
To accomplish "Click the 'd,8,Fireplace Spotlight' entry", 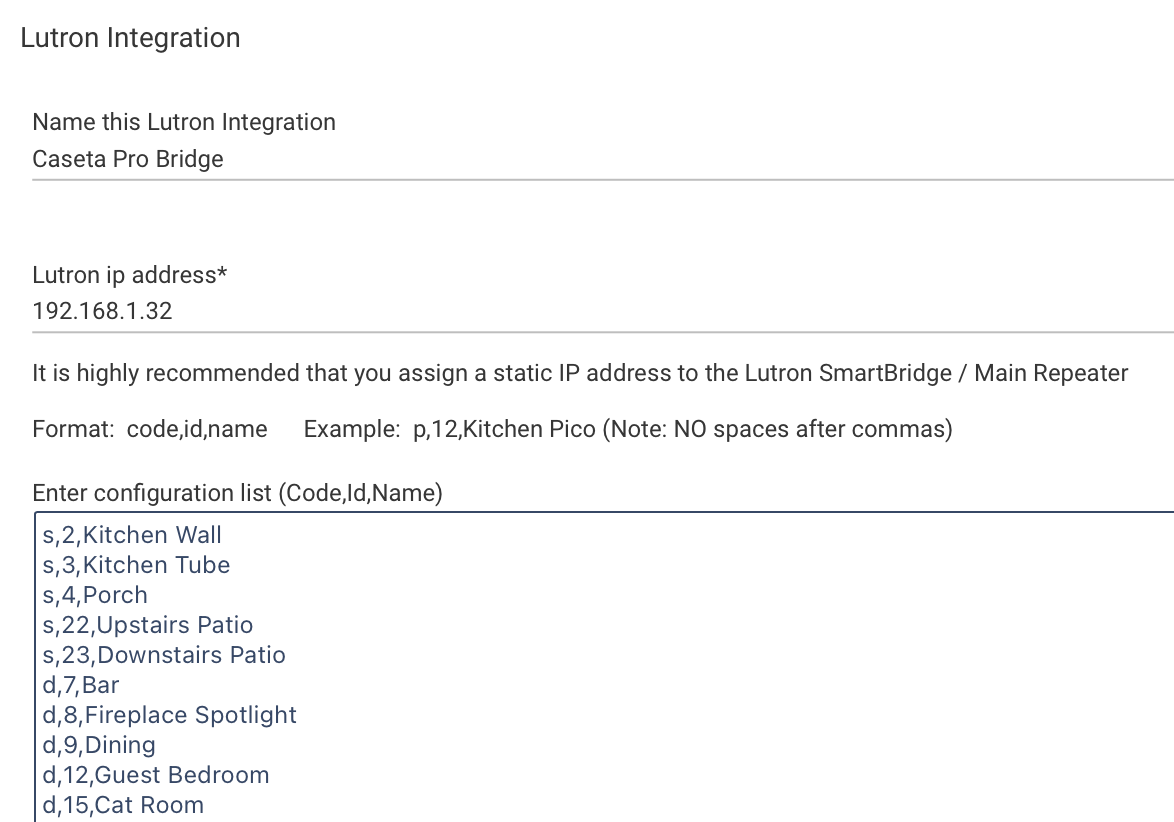I will (x=170, y=715).
